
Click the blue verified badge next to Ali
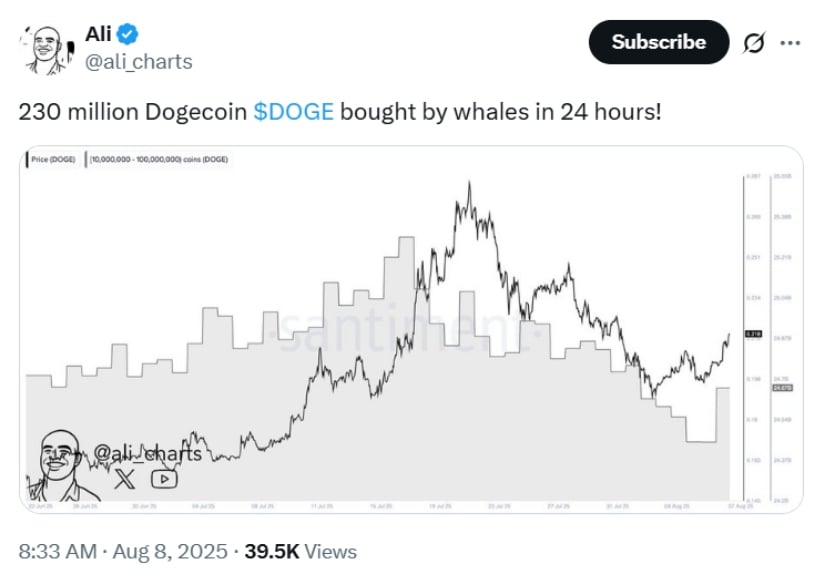127,34
